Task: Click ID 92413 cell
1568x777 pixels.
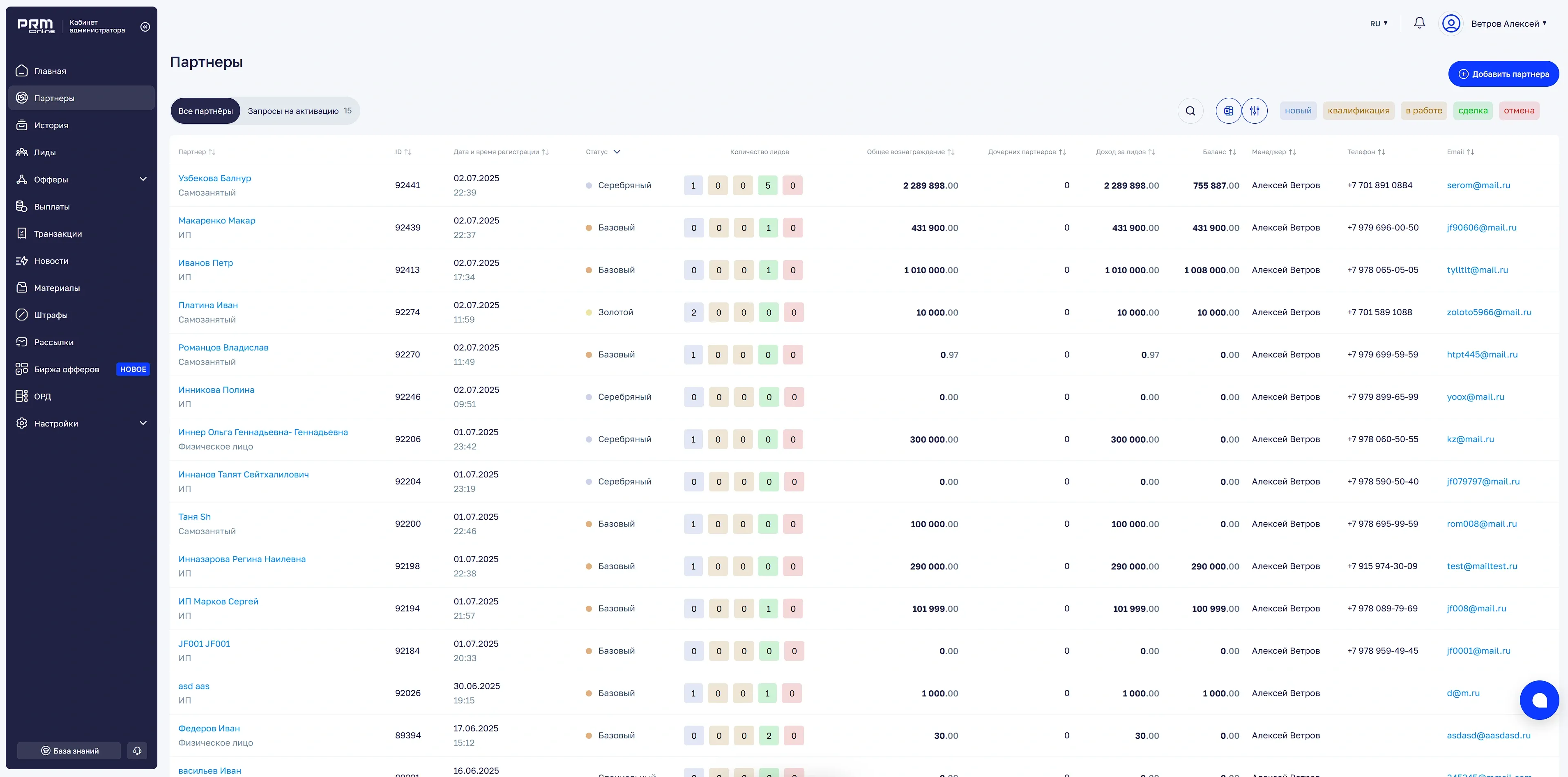Action: coord(407,270)
